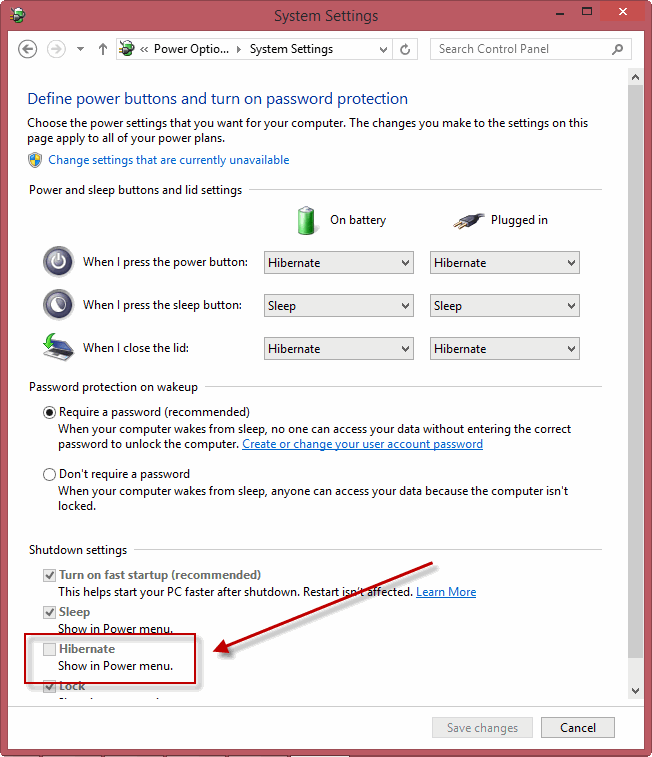Click the sleep button moon icon
The width and height of the screenshot is (652, 757).
pos(58,305)
